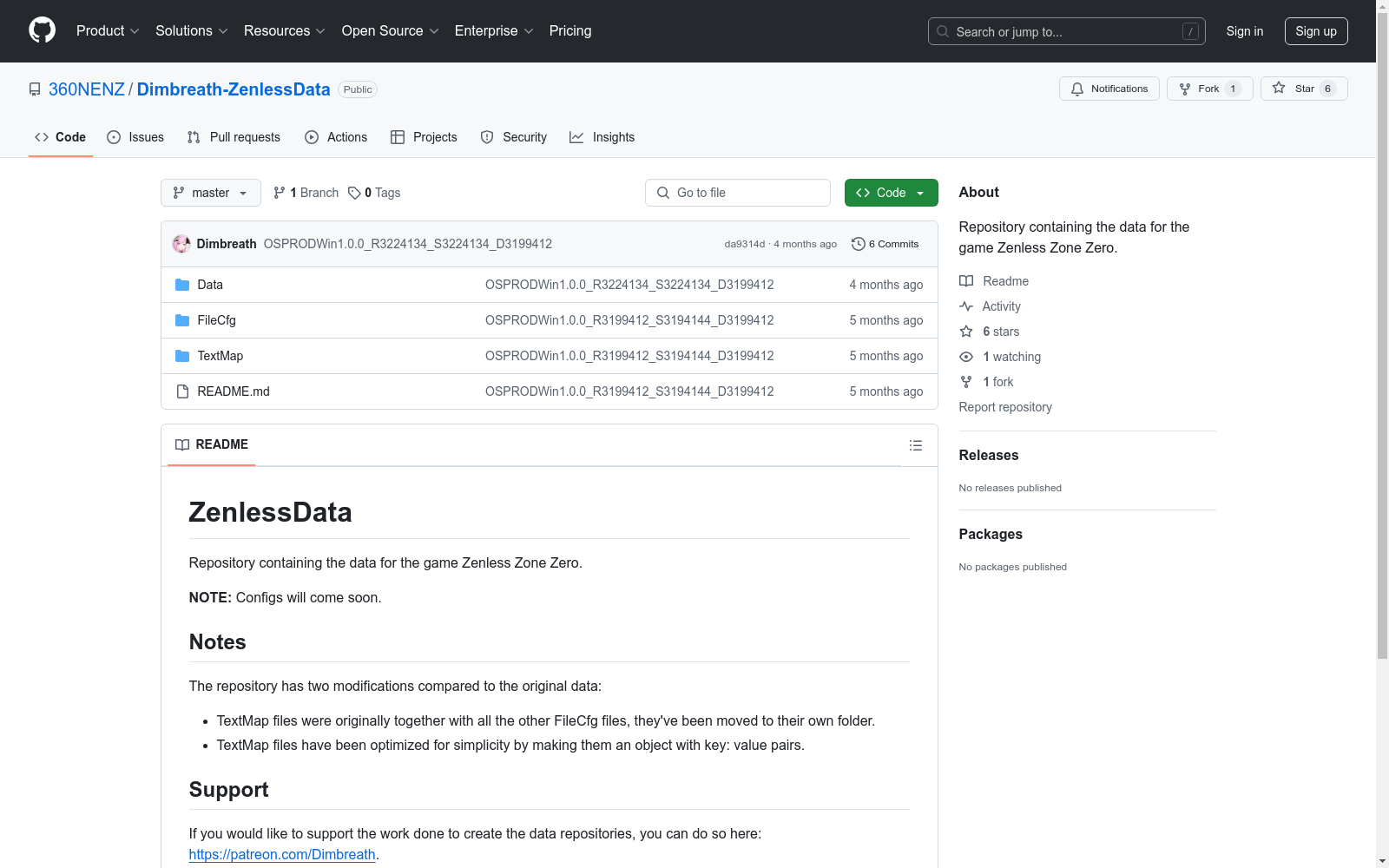Open the master branch dropdown
This screenshot has width=1389, height=868.
click(211, 193)
